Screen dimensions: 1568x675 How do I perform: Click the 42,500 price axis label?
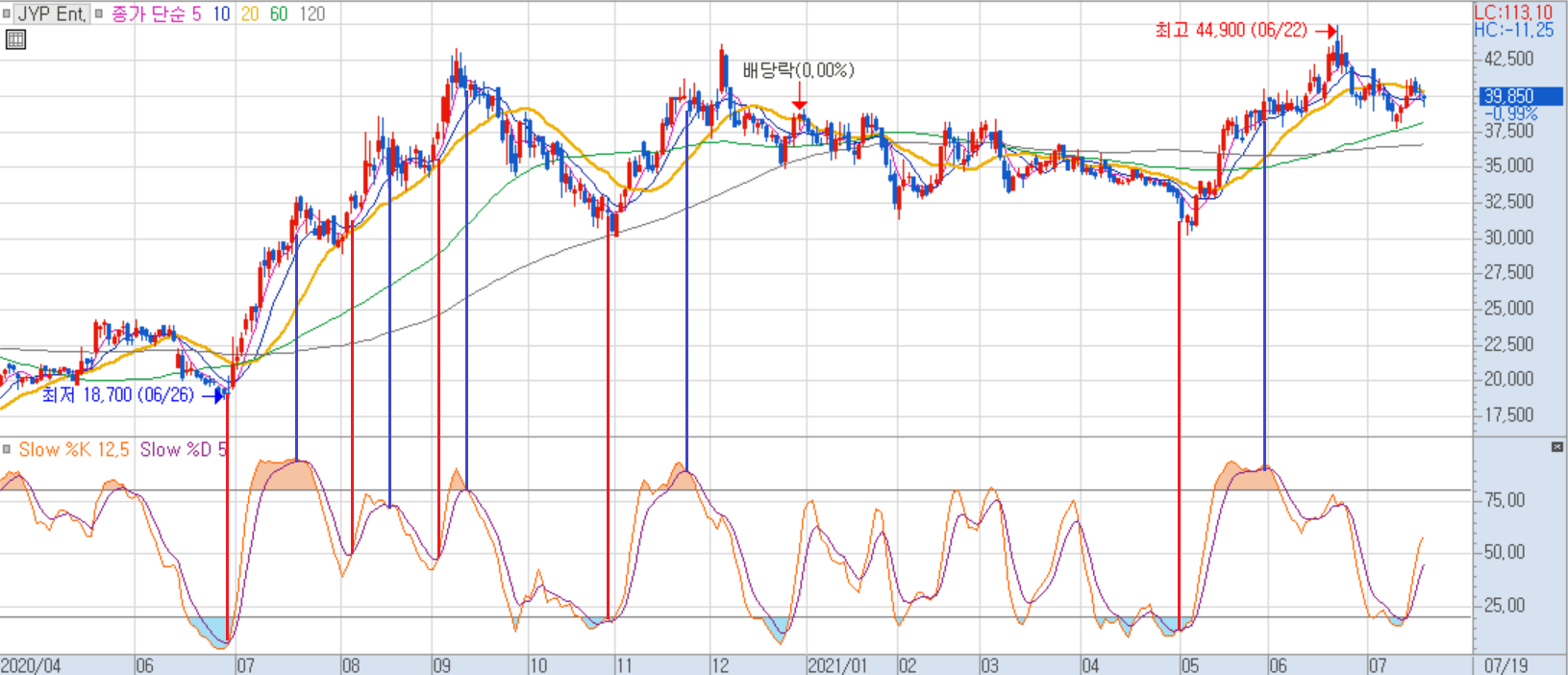point(1509,59)
